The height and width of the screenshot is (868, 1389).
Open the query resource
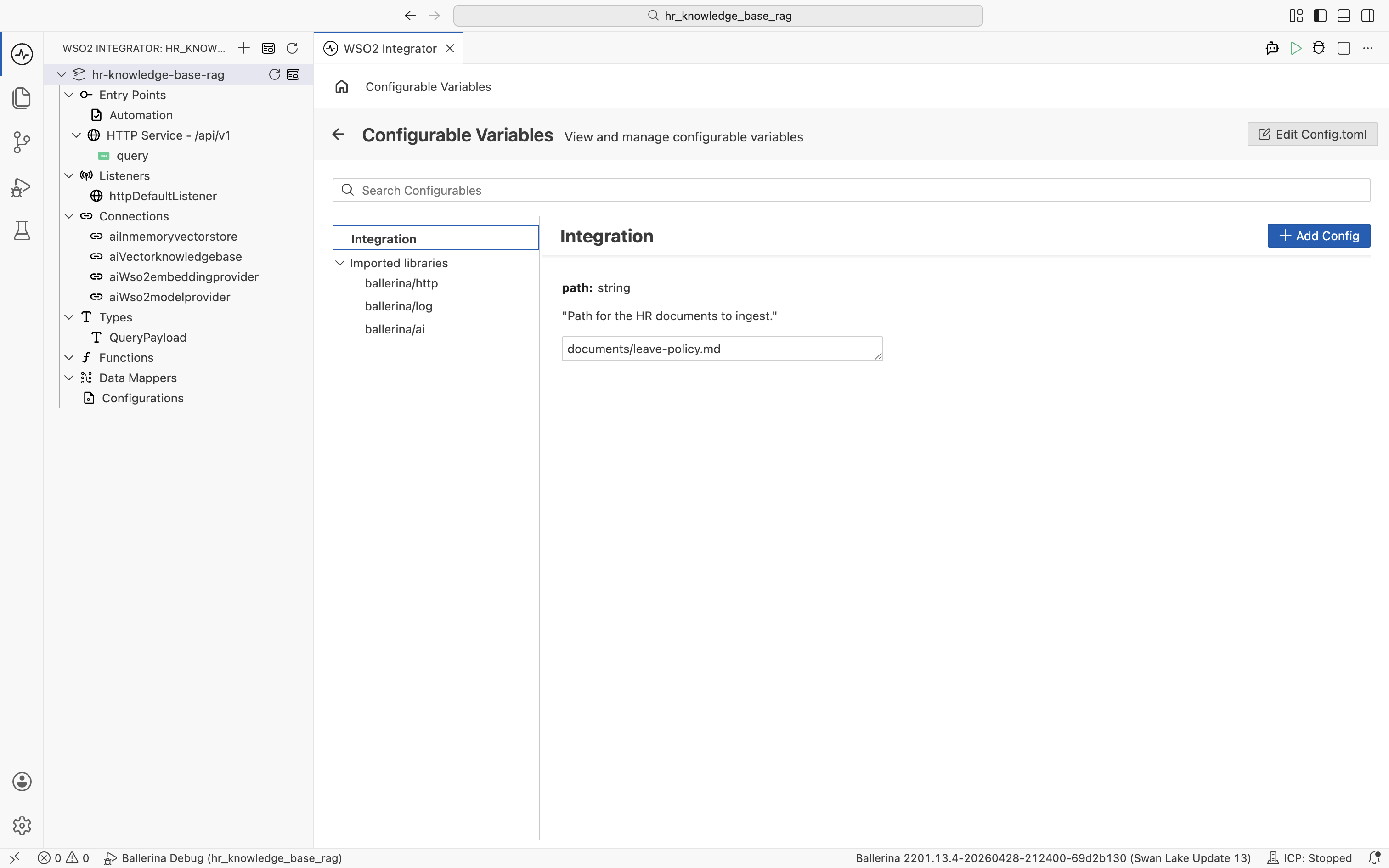pos(132,156)
